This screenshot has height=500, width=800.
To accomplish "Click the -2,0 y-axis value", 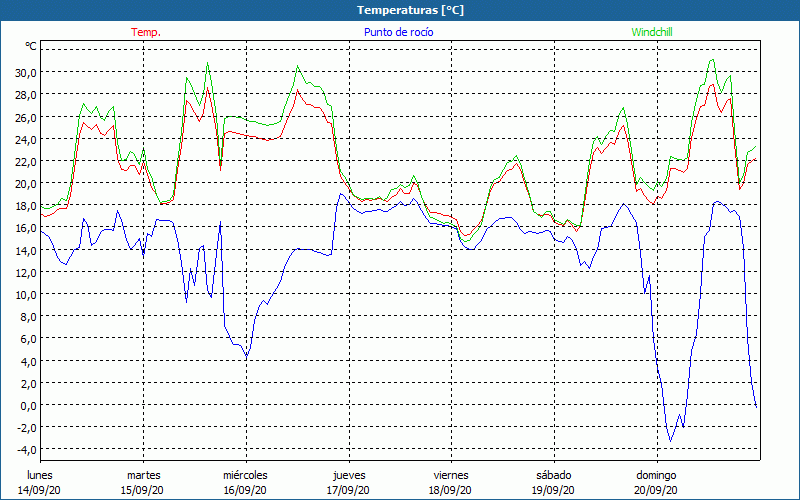I will click(27, 428).
